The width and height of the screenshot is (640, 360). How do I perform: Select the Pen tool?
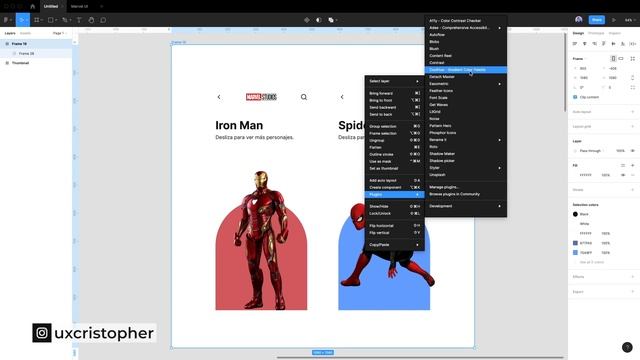coord(64,20)
